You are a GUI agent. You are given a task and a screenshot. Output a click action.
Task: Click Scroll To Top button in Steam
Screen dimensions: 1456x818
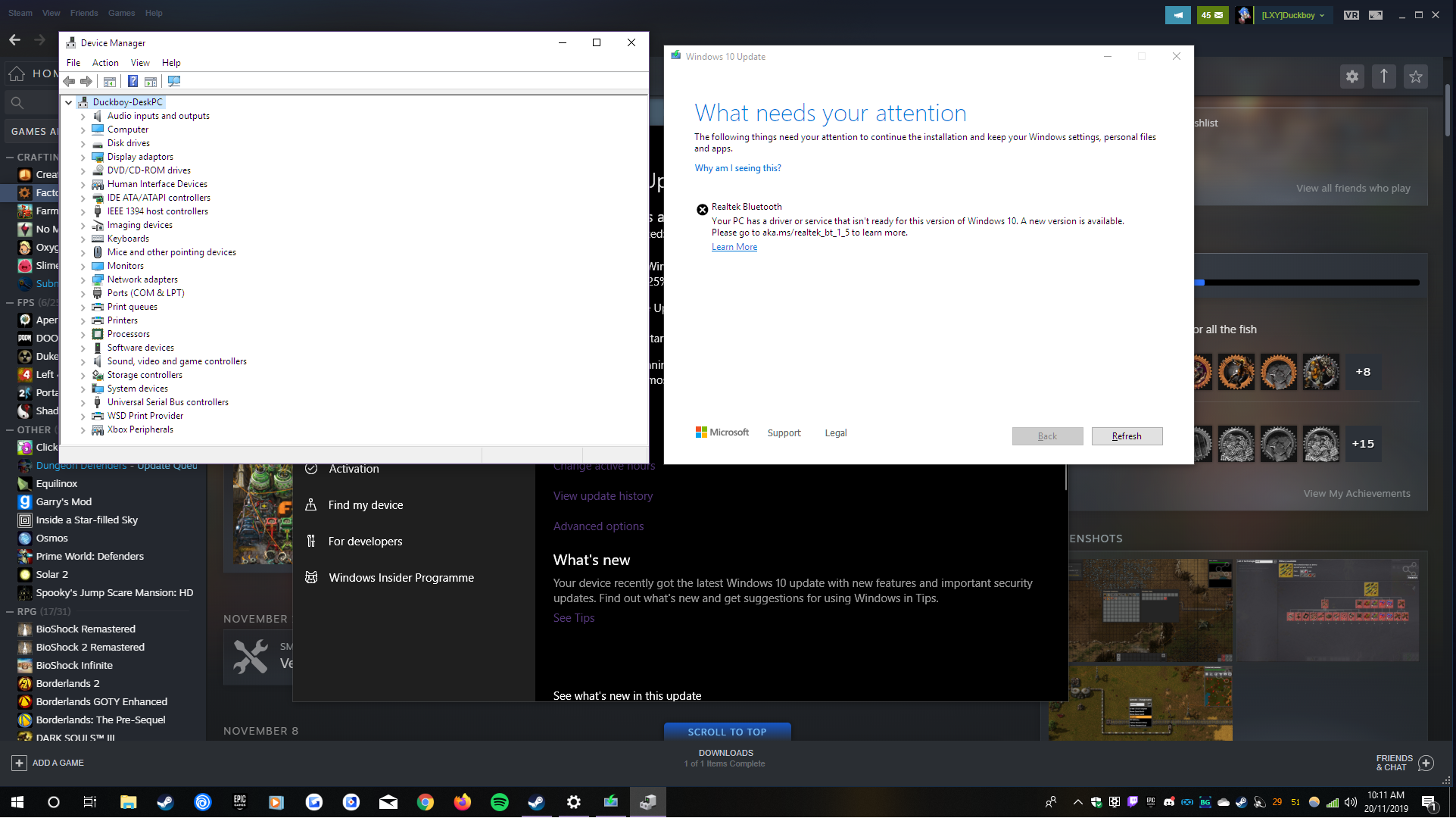pos(727,732)
